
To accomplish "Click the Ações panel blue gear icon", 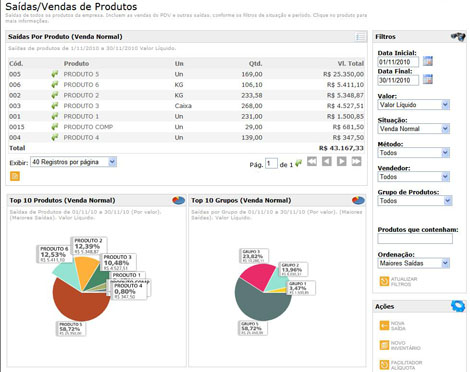I will (458, 306).
